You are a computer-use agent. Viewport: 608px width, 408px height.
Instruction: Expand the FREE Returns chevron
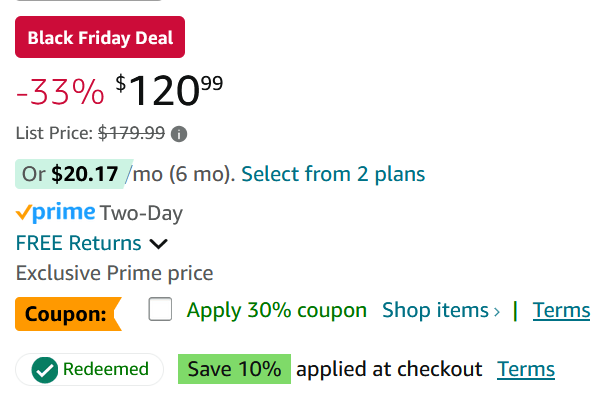click(159, 244)
